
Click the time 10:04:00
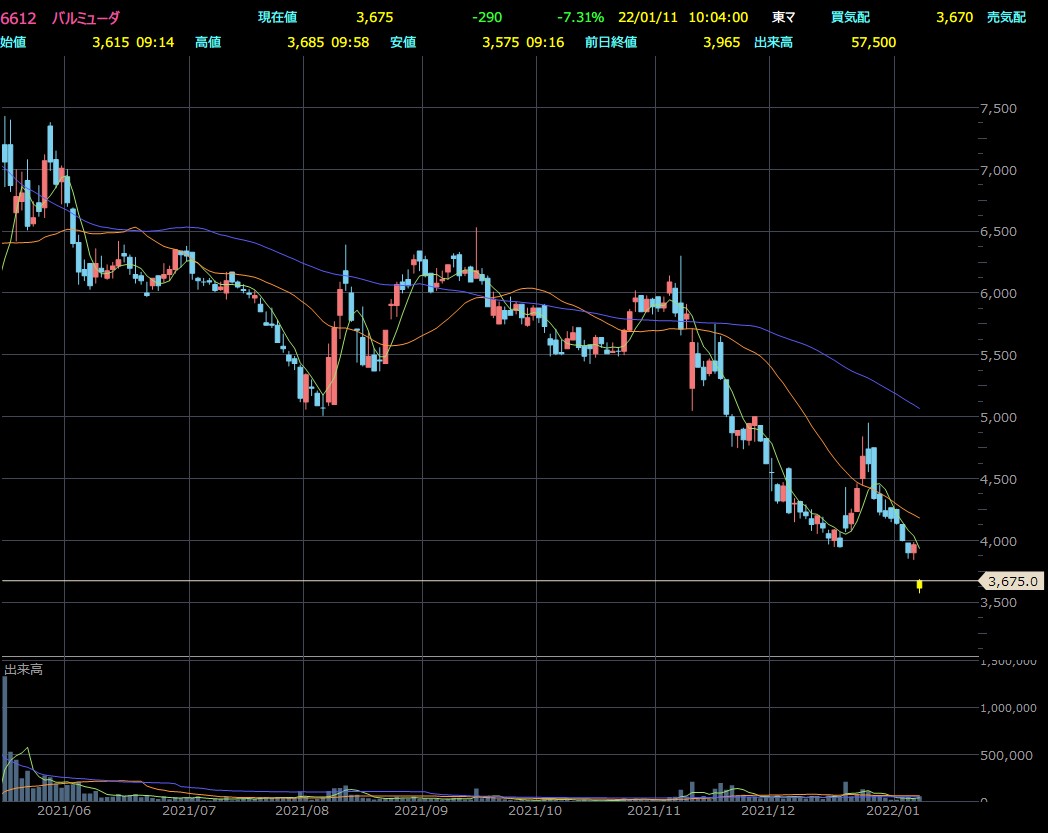[718, 17]
